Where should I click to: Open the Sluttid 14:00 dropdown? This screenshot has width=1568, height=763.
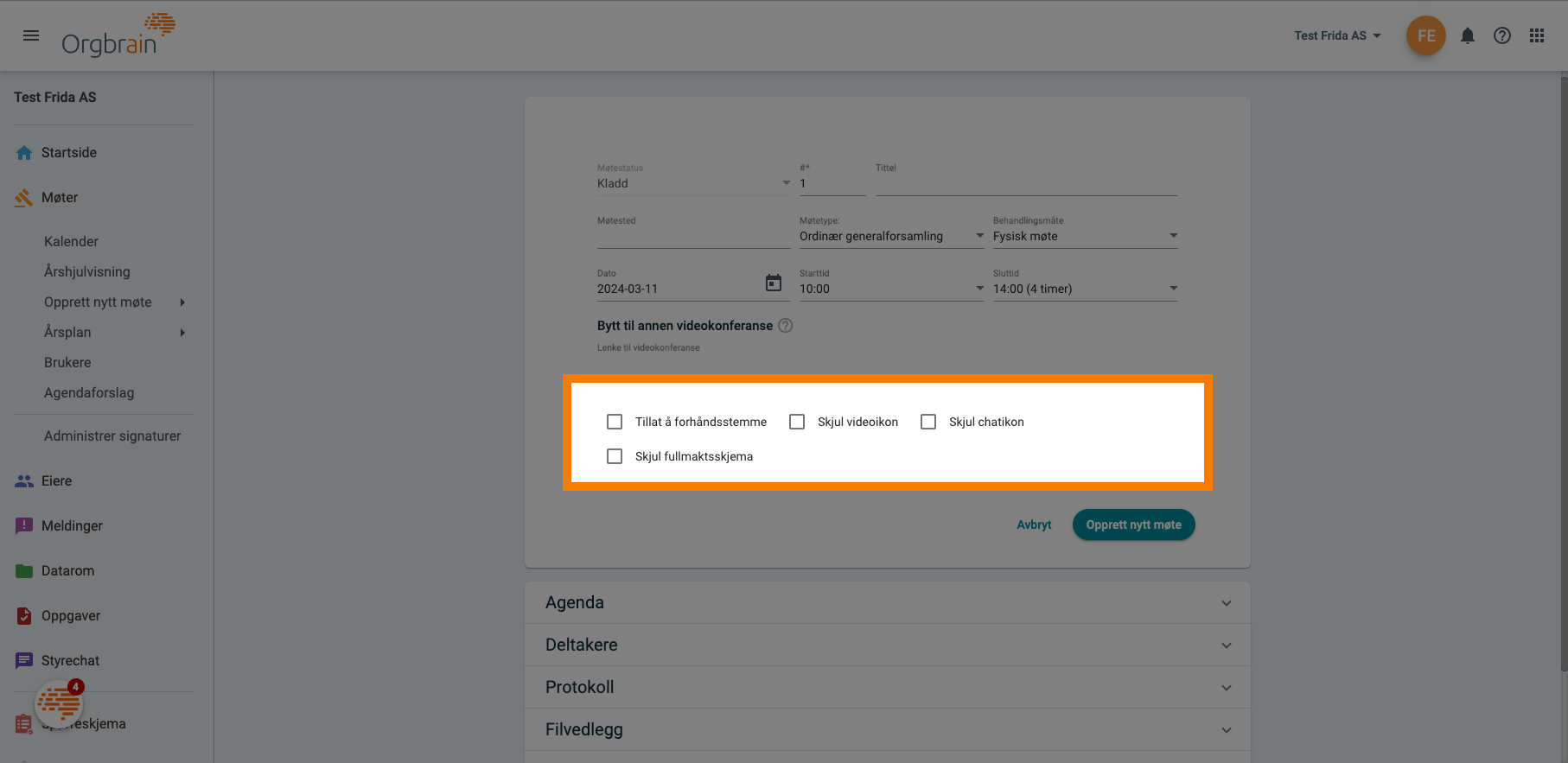(x=1086, y=289)
